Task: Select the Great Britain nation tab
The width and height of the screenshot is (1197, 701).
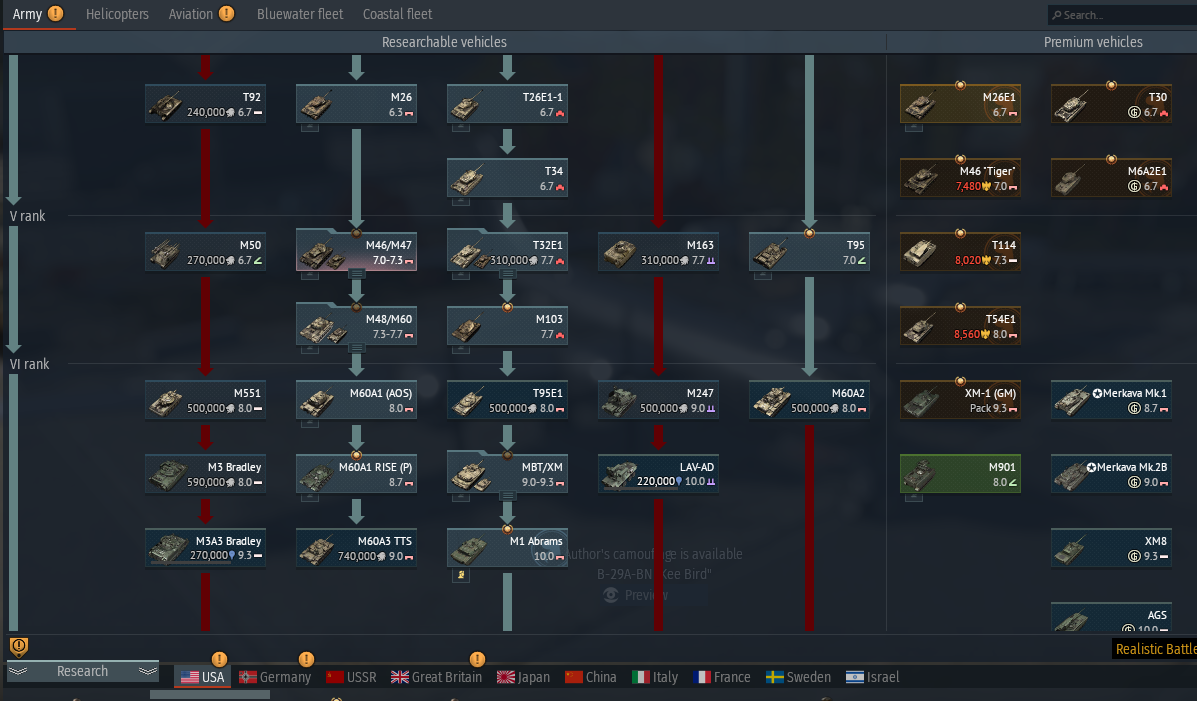Action: pyautogui.click(x=437, y=677)
